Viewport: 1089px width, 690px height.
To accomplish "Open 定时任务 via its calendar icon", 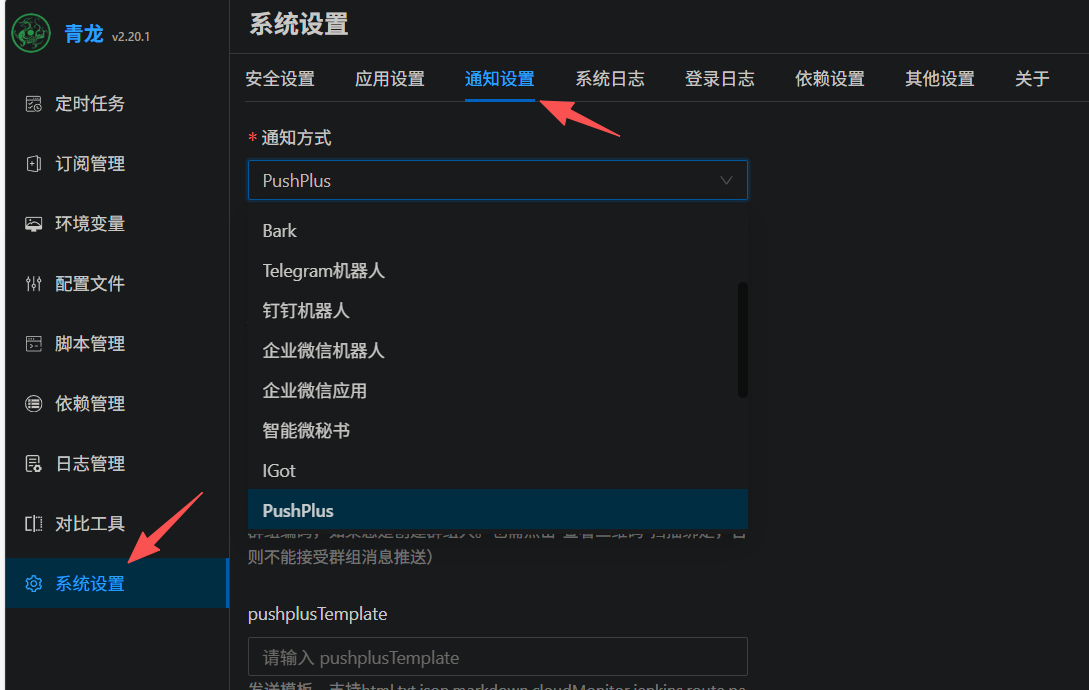I will pos(33,104).
